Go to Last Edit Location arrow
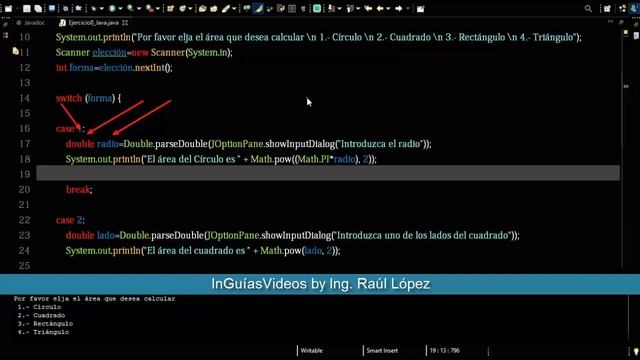This screenshot has height=360, width=640. 368,8
